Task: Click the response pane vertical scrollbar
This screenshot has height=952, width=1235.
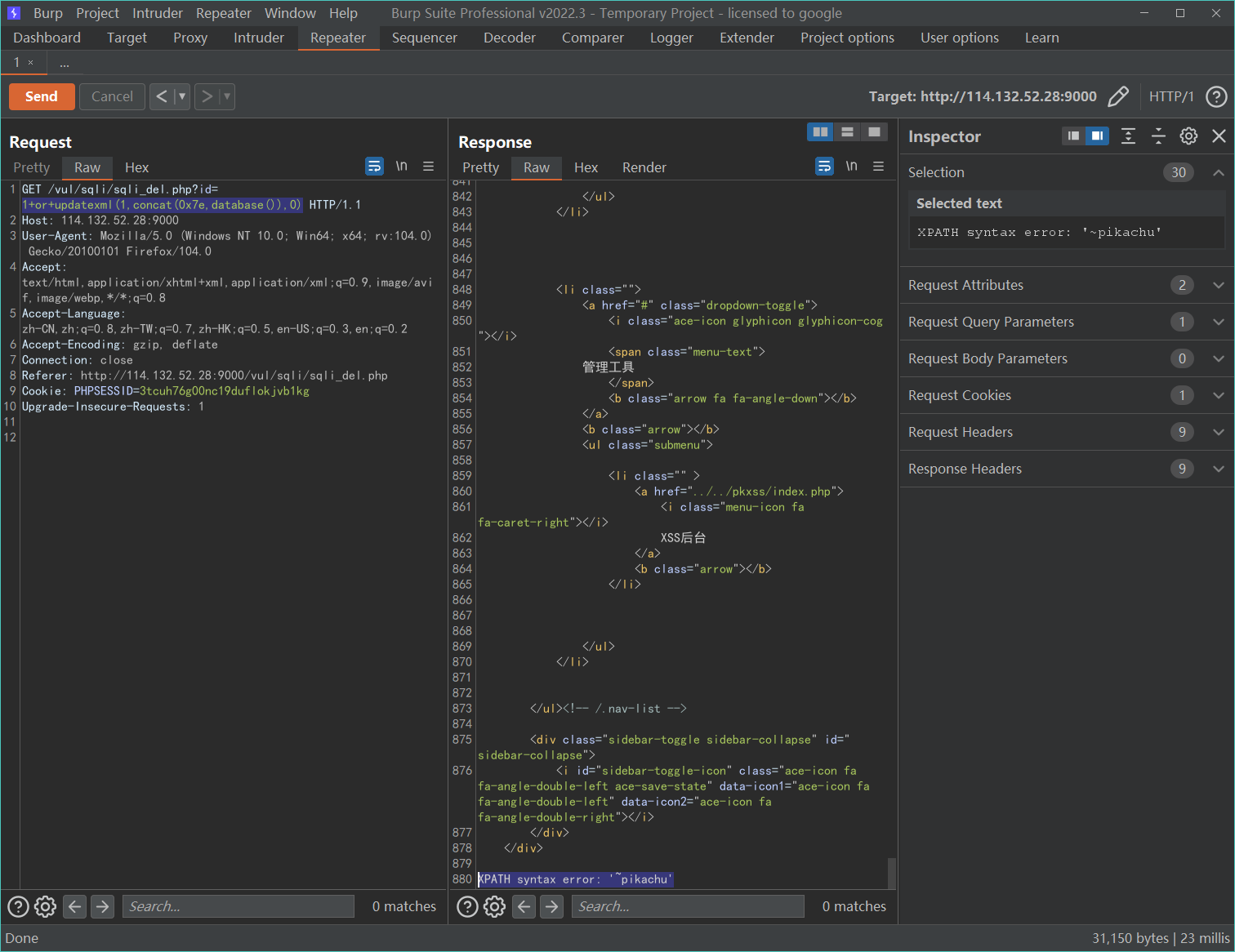Action: 892,873
